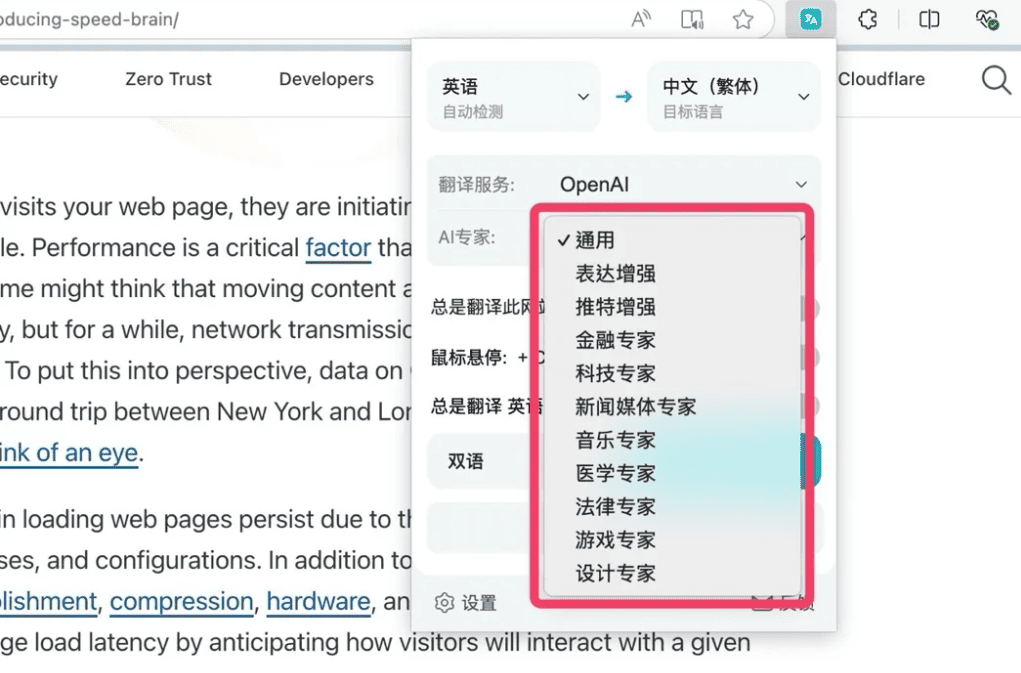Choose 金融专家 from the expert list

coord(673,340)
